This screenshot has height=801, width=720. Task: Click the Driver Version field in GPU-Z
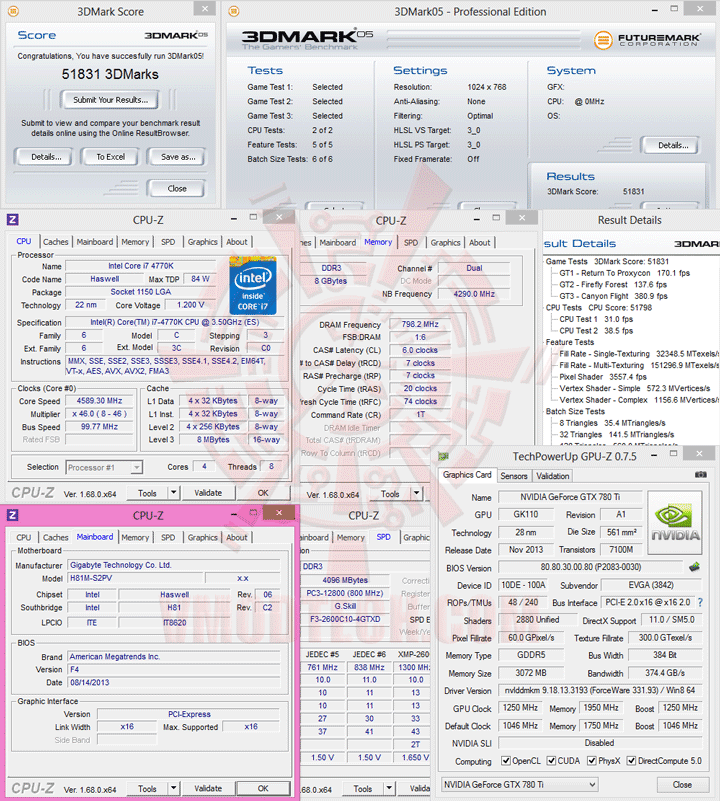[x=600, y=690]
